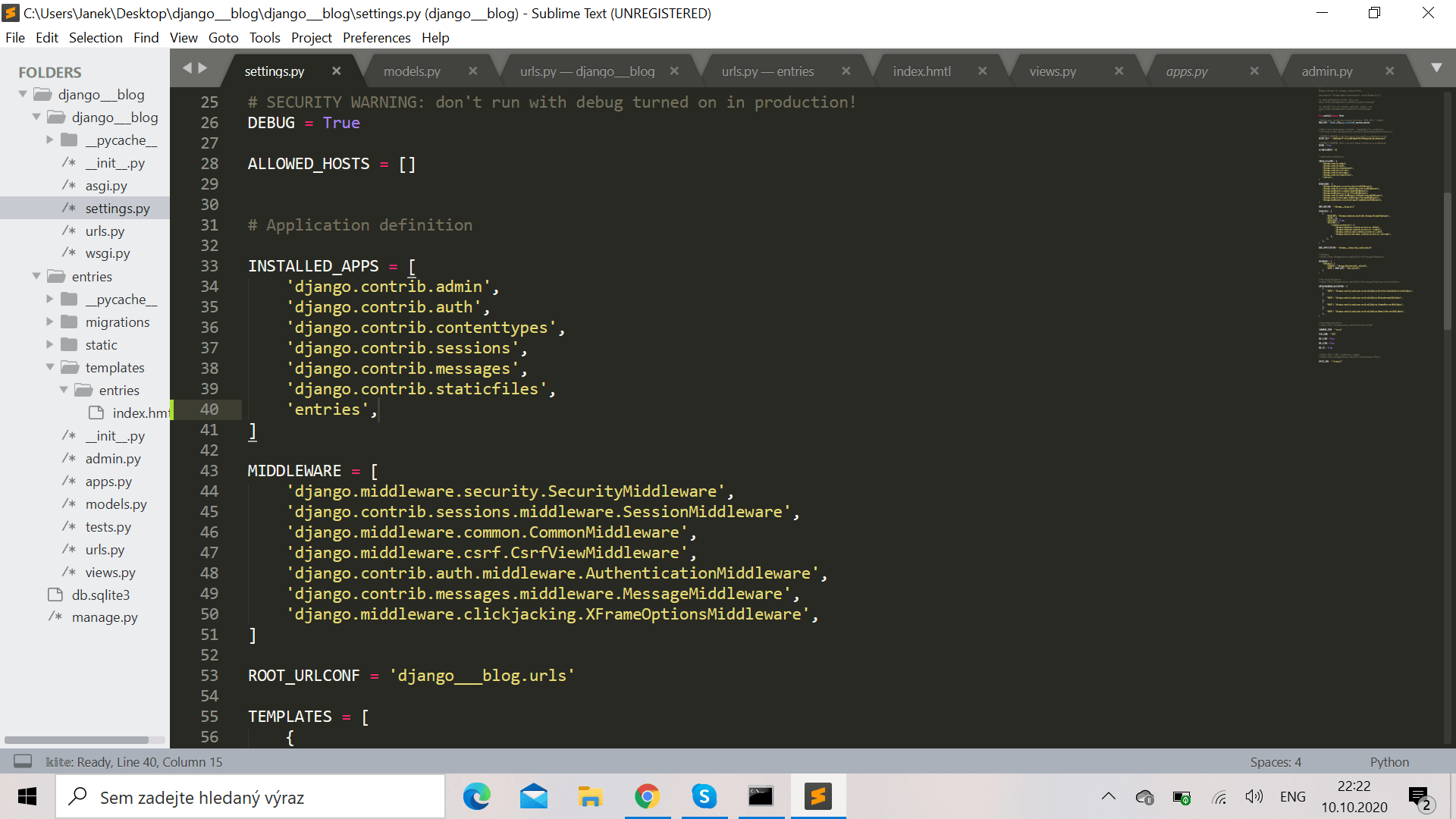Click the sidebar horizontal scrollbar
This screenshot has height=819, width=1456.
tap(76, 739)
